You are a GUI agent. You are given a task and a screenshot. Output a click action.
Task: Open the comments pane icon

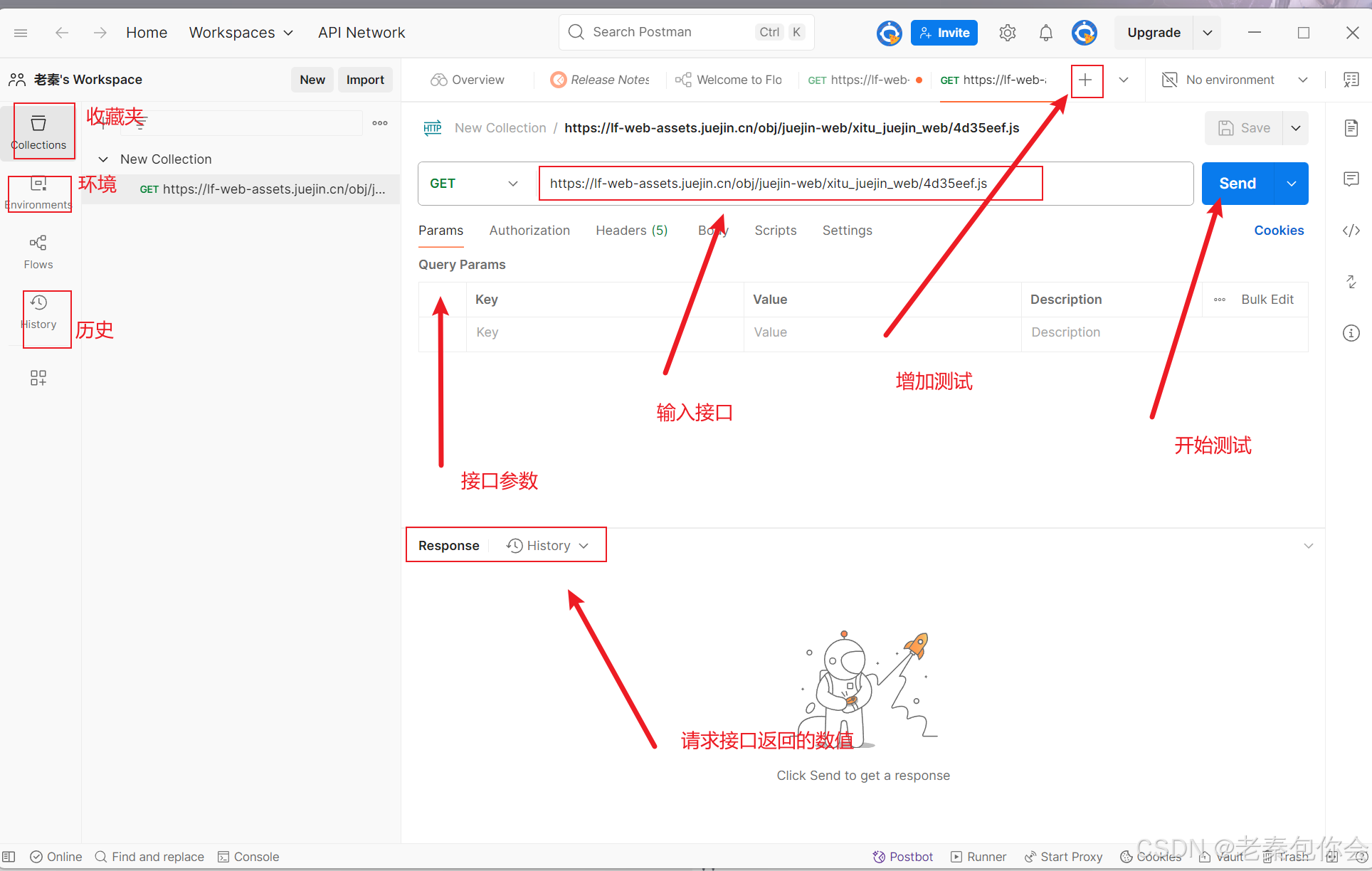pyautogui.click(x=1351, y=179)
